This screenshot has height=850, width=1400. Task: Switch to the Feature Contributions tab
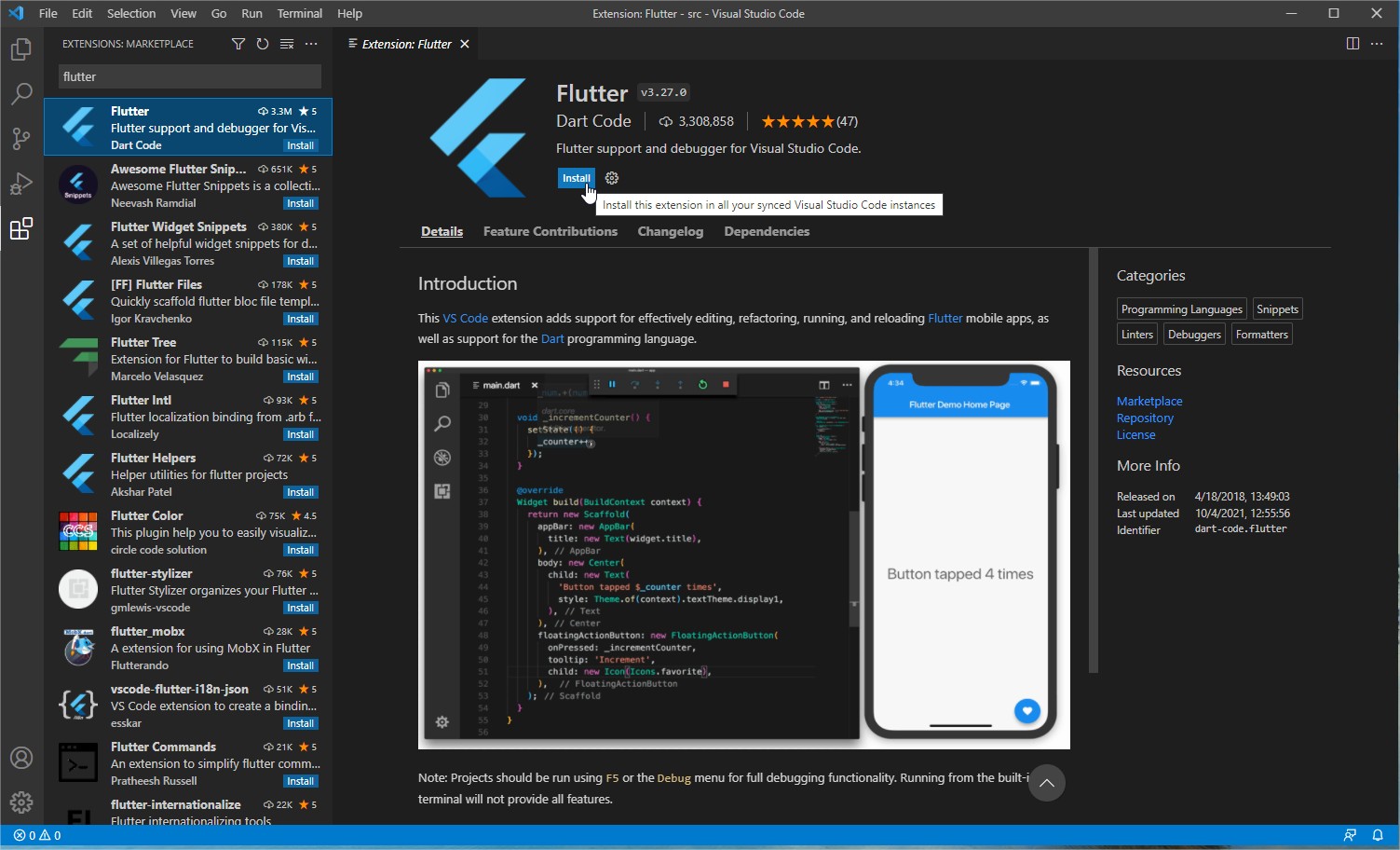(550, 231)
